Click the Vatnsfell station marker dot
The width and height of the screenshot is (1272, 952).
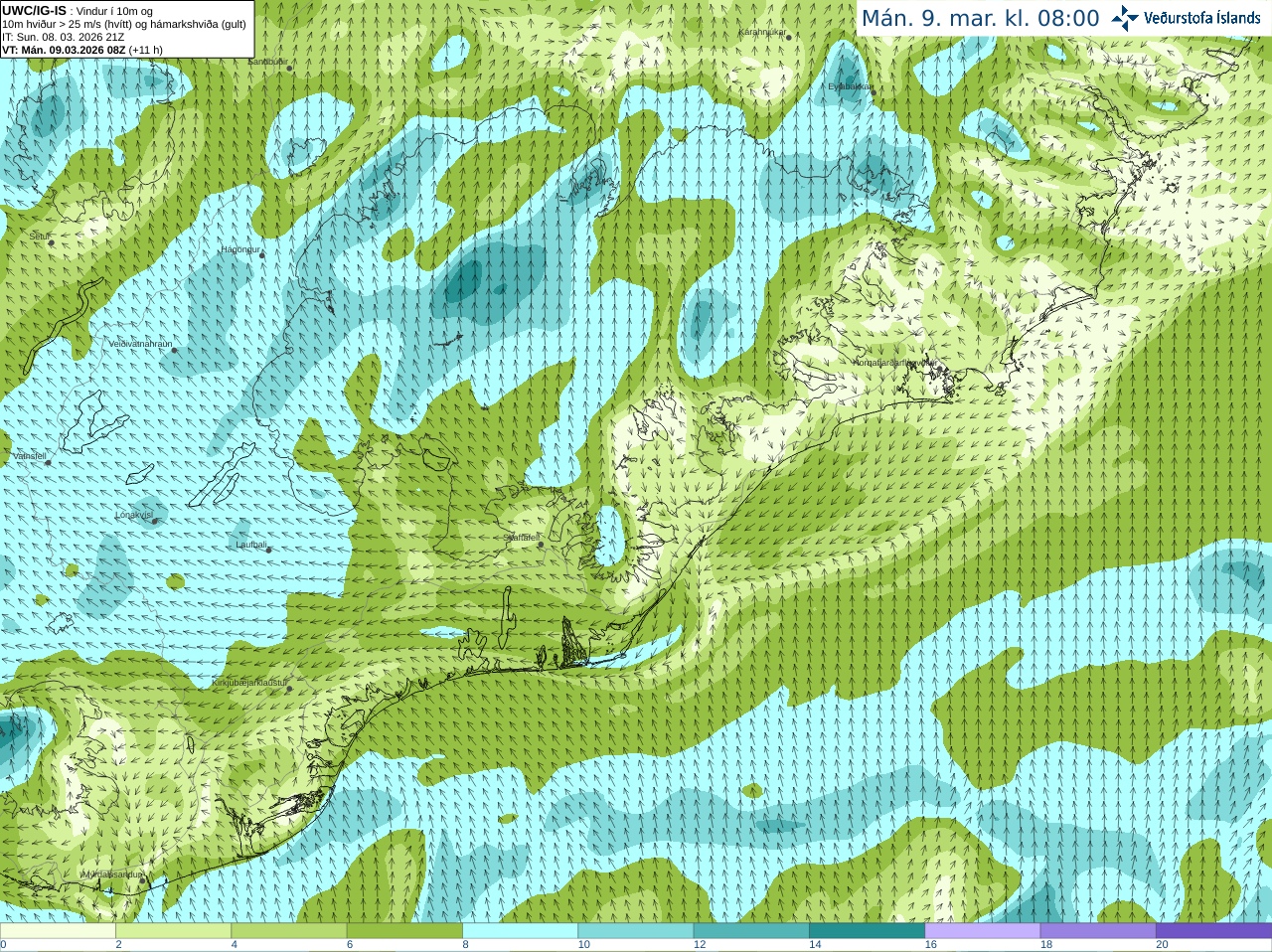(48, 462)
